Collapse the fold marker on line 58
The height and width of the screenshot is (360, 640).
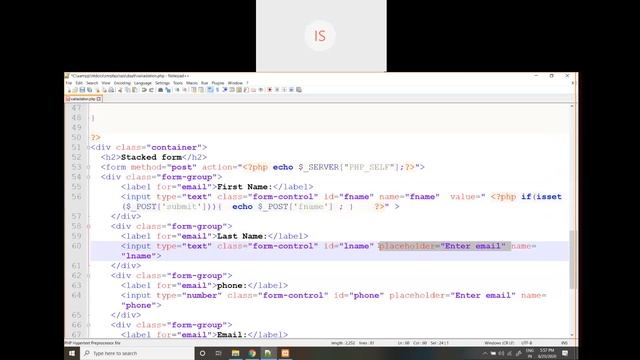[88, 226]
